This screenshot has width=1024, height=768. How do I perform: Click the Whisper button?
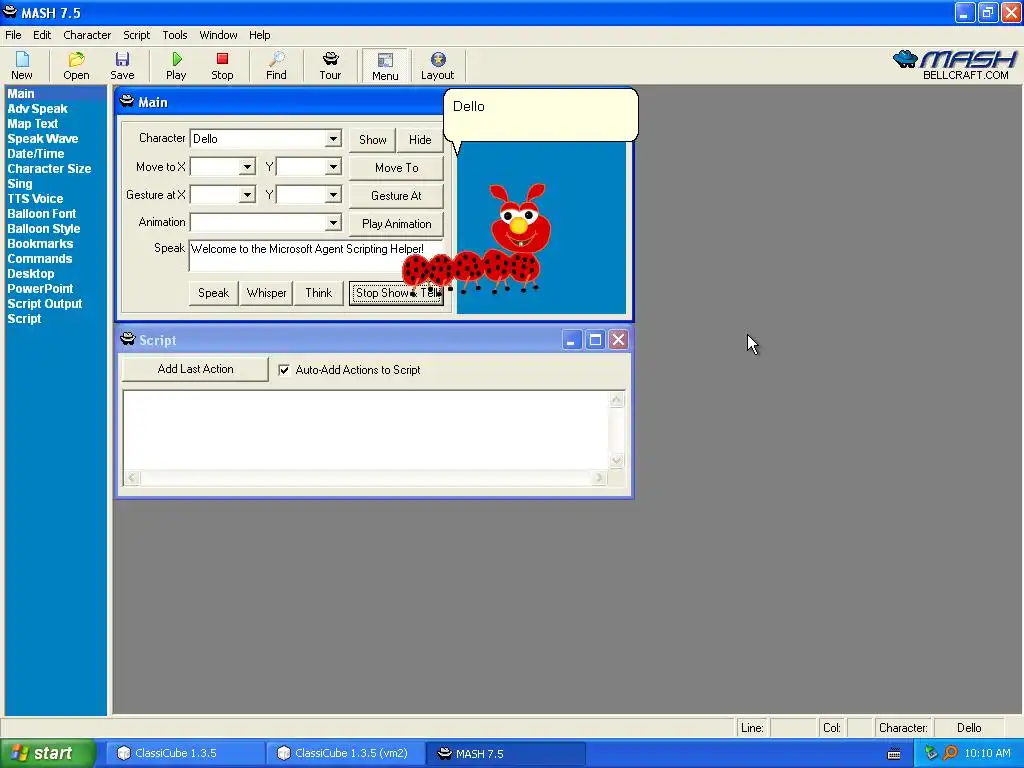click(x=266, y=293)
